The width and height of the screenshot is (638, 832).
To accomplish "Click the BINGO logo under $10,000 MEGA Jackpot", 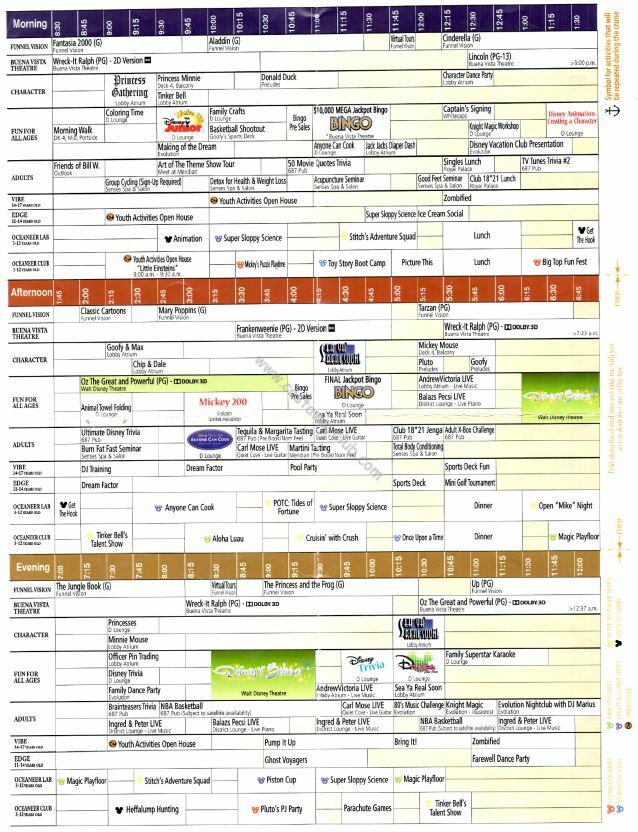I will click(x=350, y=124).
